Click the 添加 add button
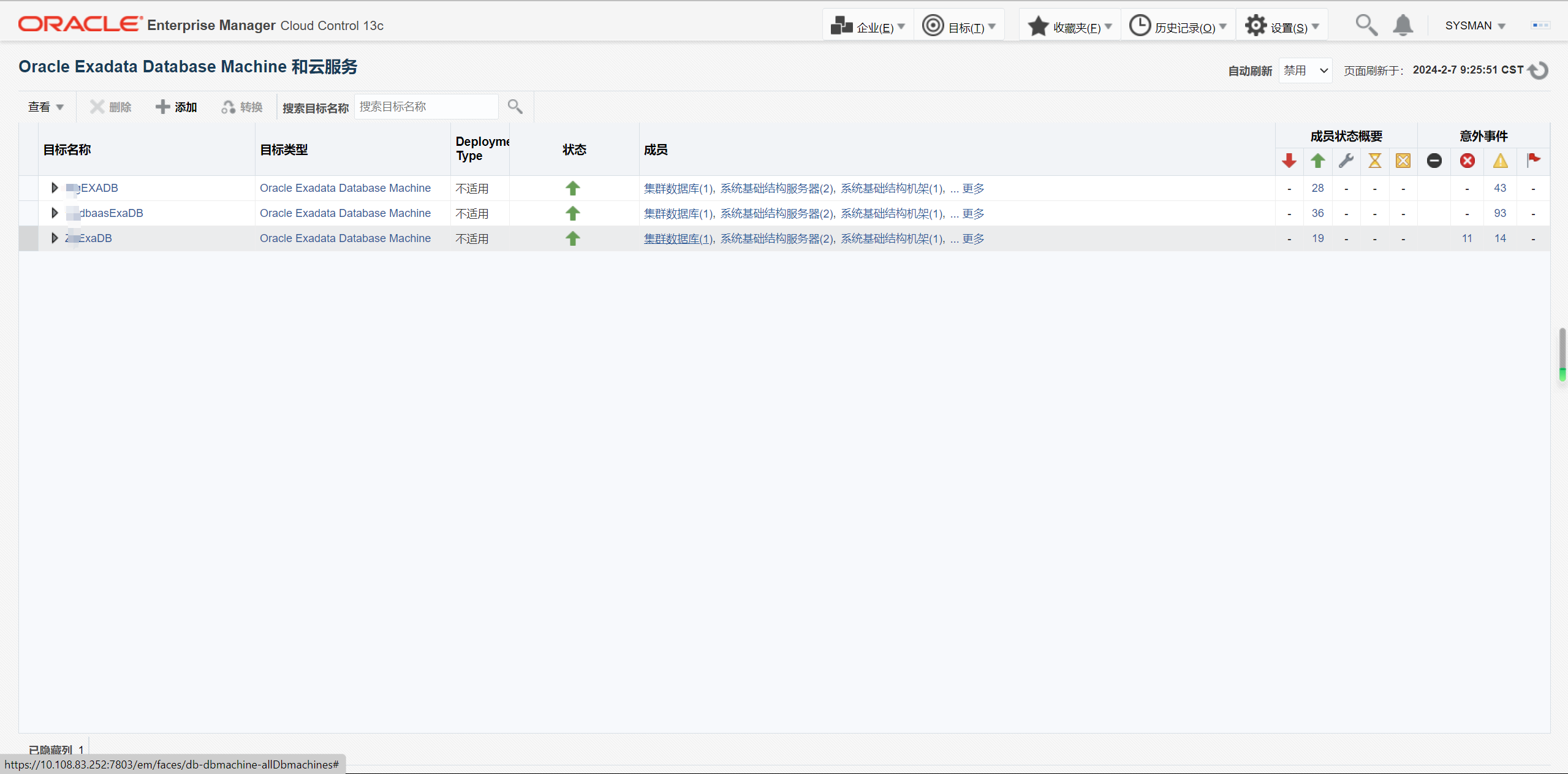Viewport: 1568px width, 774px height. [176, 107]
